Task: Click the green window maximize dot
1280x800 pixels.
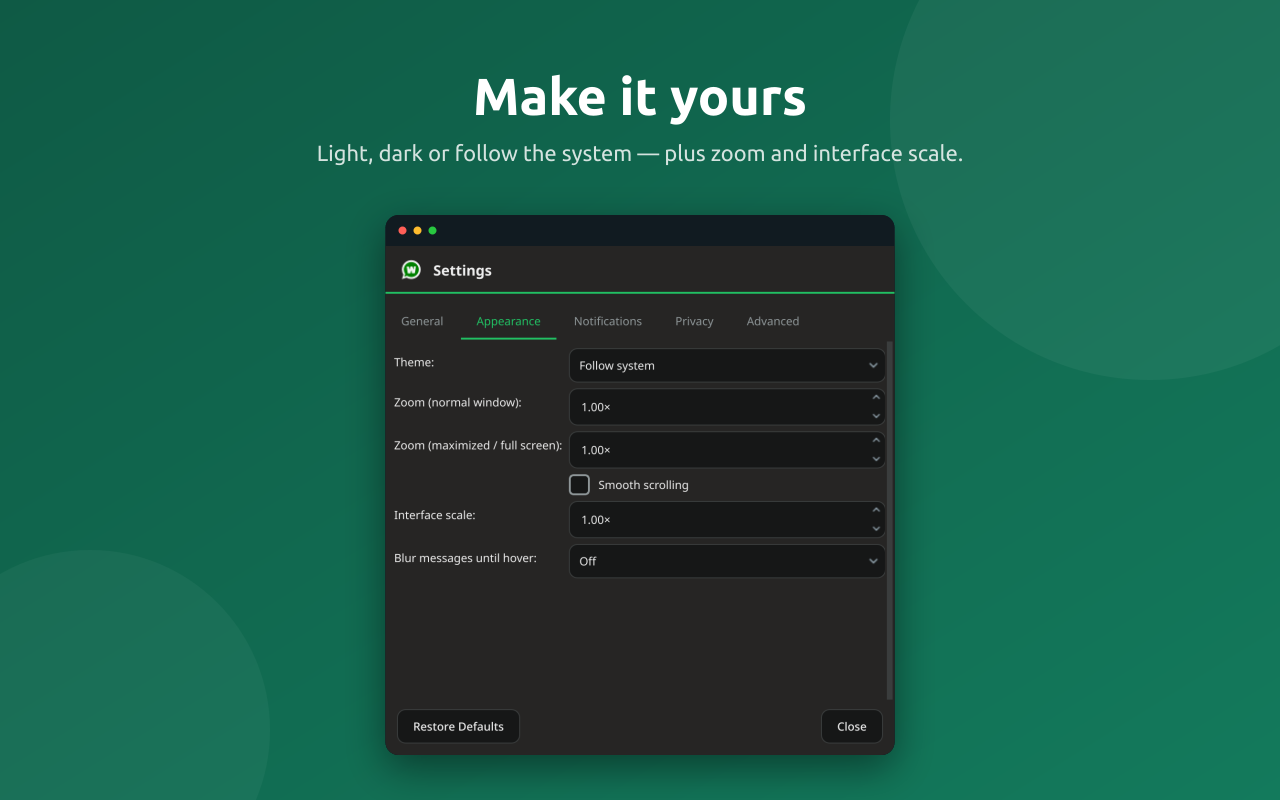Action: pyautogui.click(x=433, y=230)
